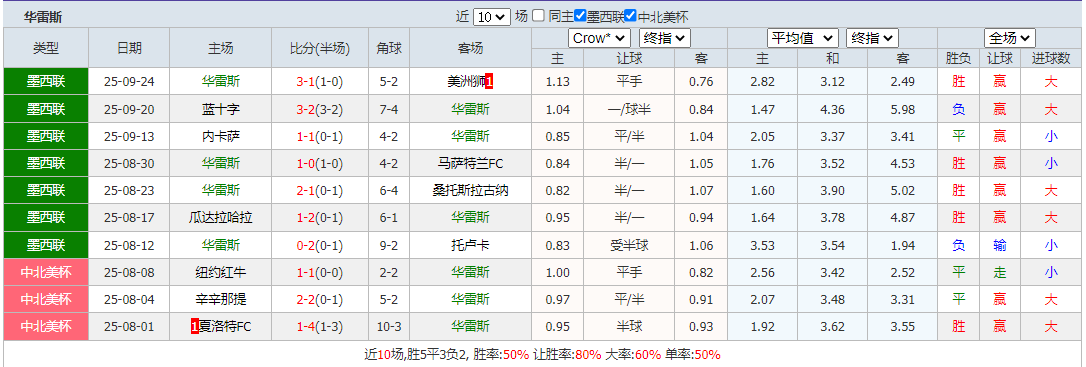
Task: Click the 胜率 50% summary value
Action: (x=516, y=355)
